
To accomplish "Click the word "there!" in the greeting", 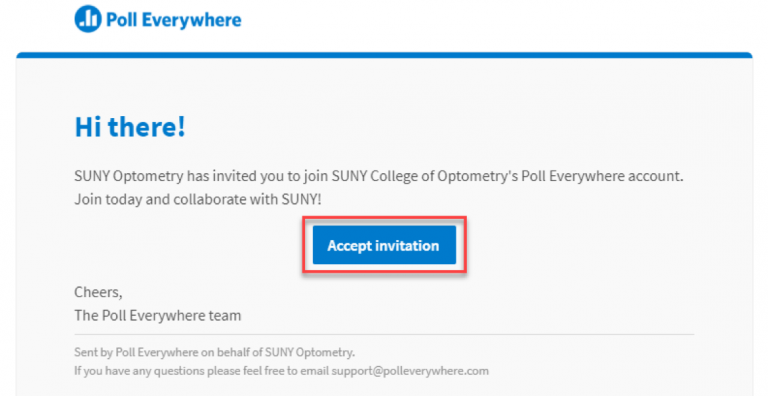I will tap(146, 127).
